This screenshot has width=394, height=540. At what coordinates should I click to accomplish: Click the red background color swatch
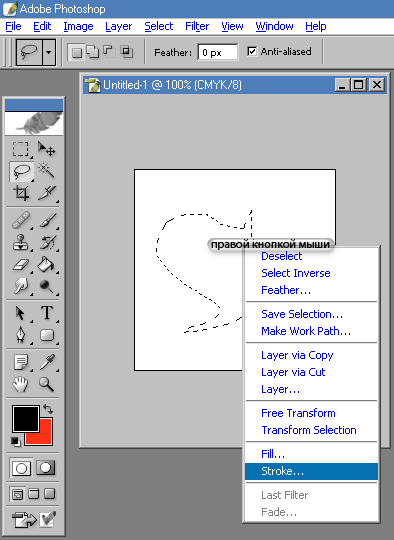(44, 437)
